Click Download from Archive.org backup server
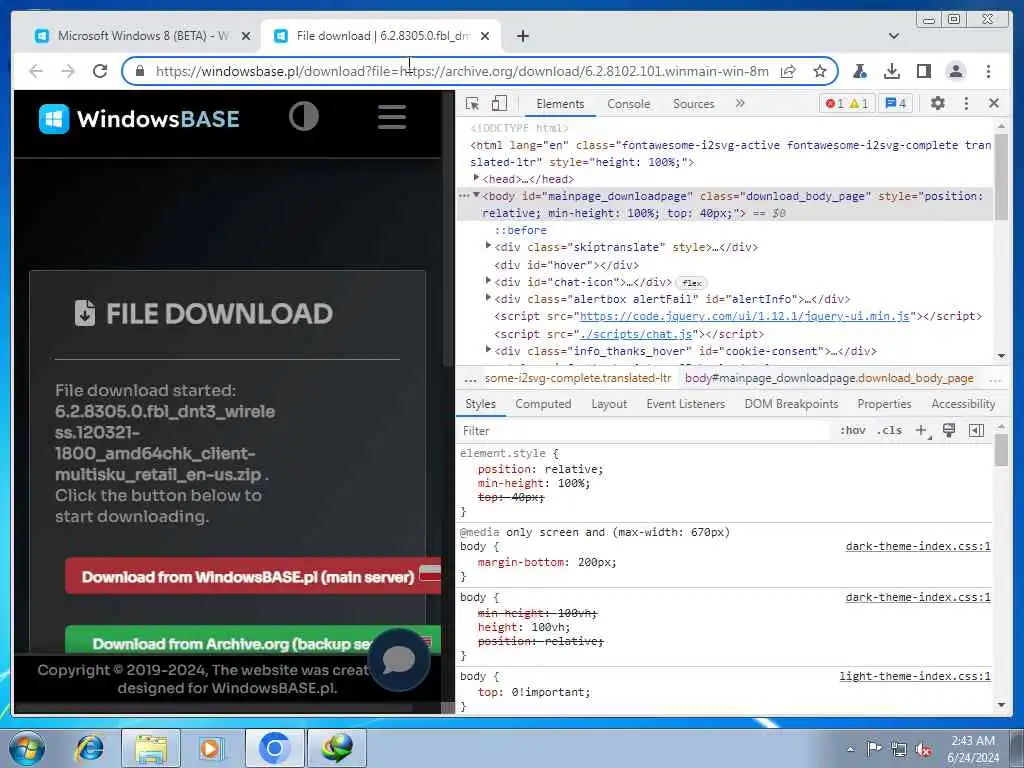This screenshot has height=768, width=1024. tap(253, 640)
